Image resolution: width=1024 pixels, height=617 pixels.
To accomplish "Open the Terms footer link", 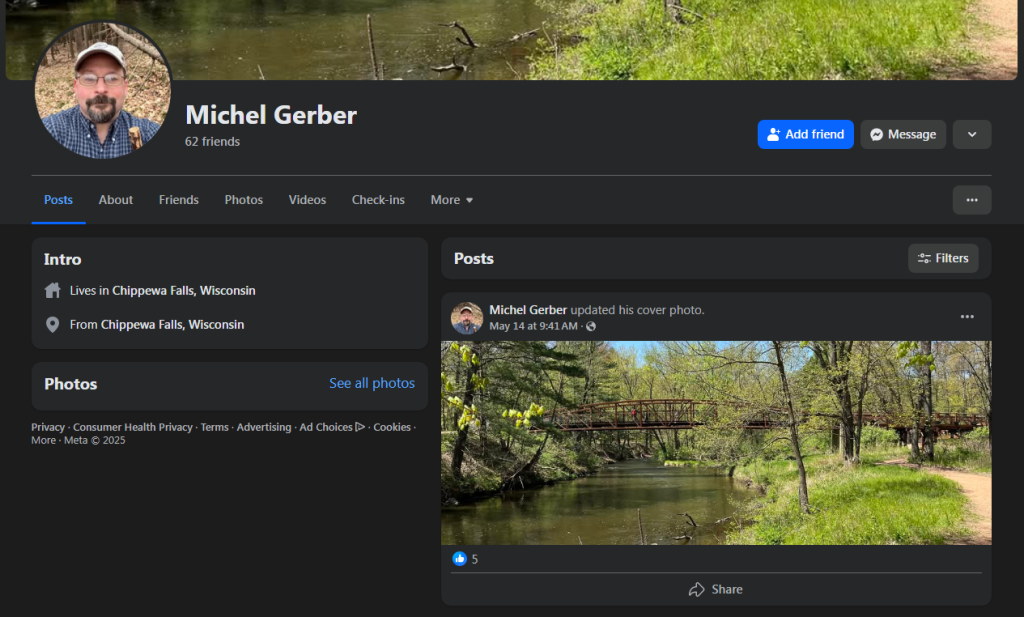I will coord(214,427).
